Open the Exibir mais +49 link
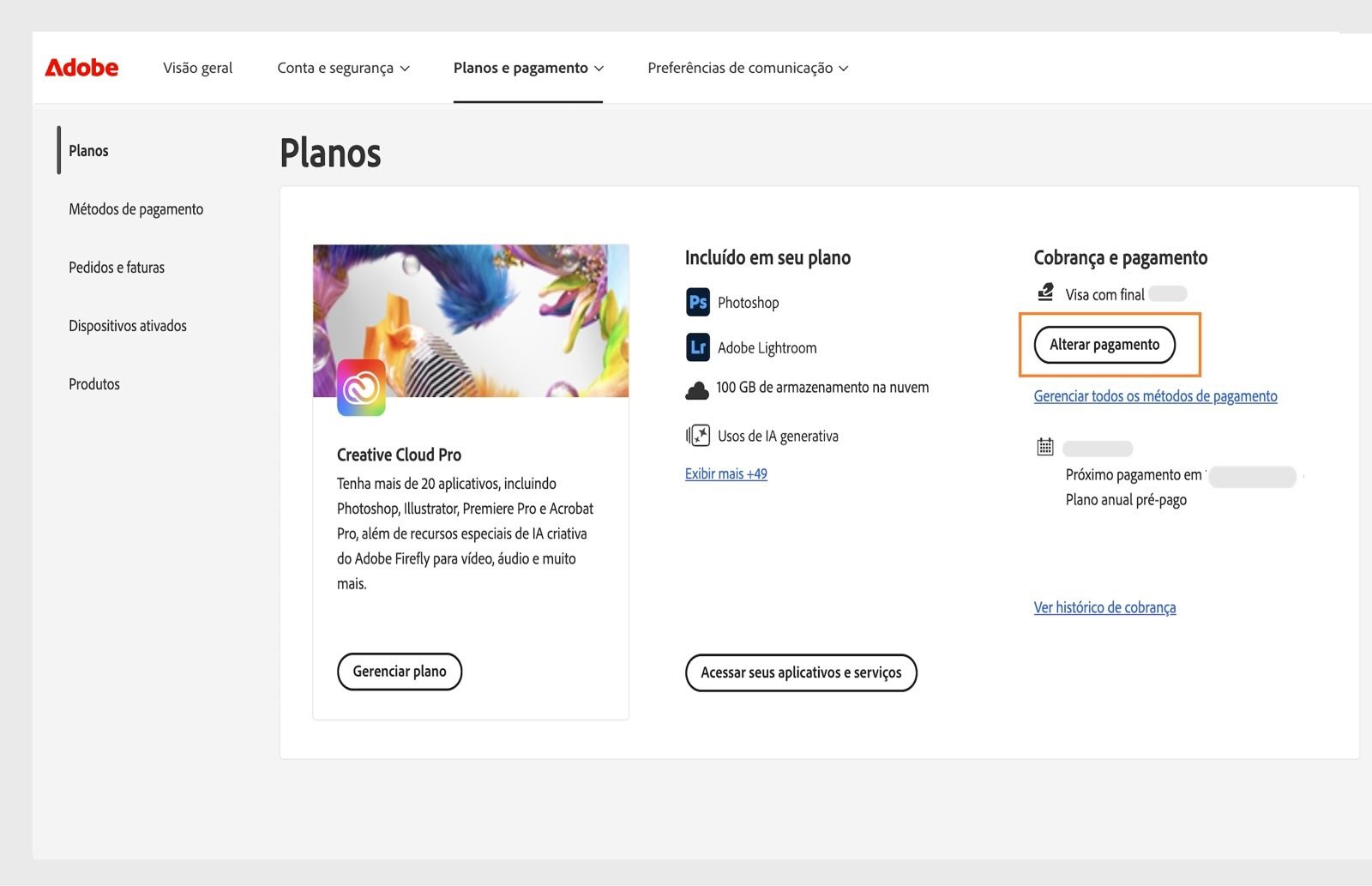The height and width of the screenshot is (886, 1372). (726, 473)
